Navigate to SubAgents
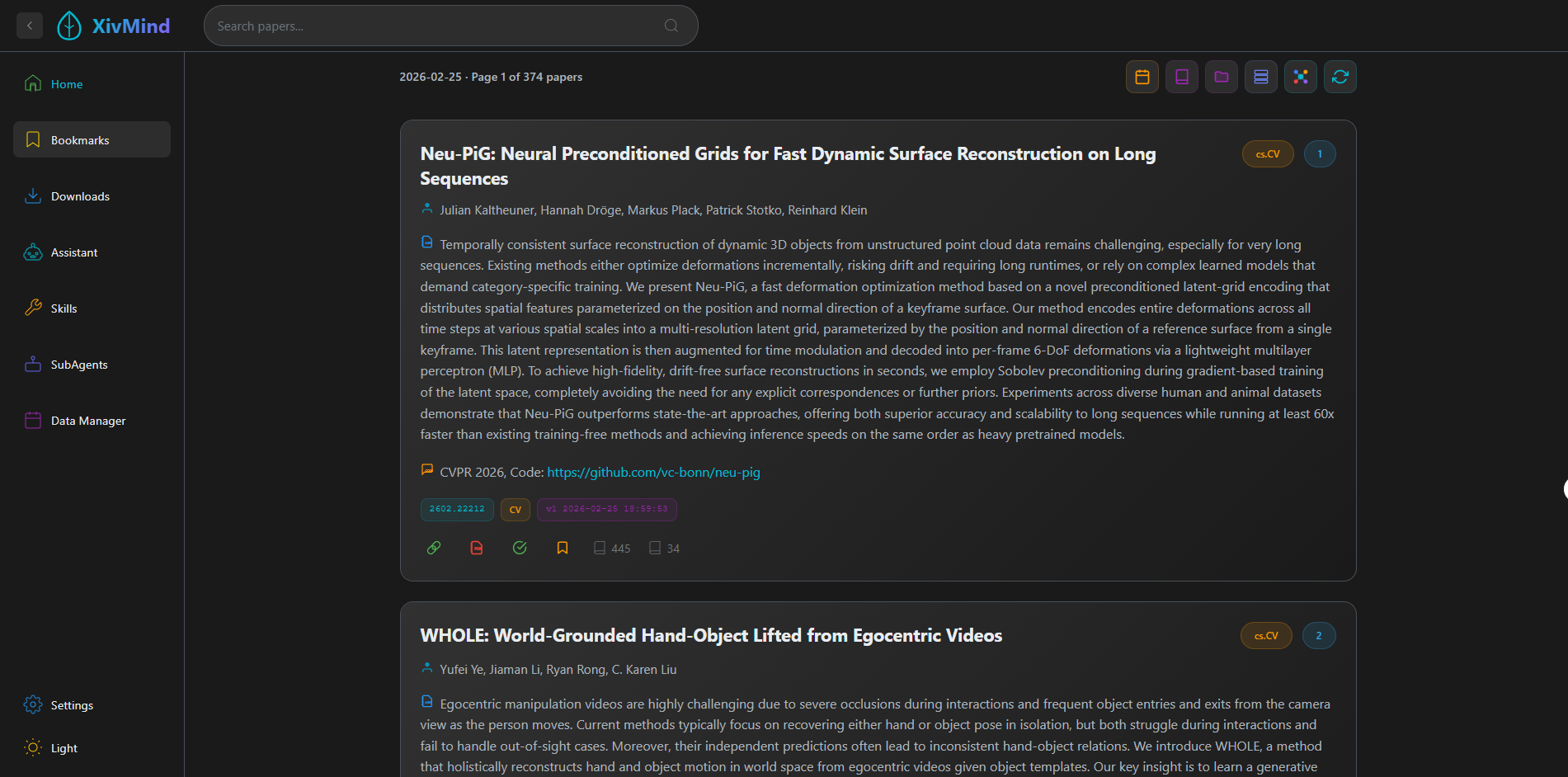This screenshot has width=1568, height=777. pos(92,365)
